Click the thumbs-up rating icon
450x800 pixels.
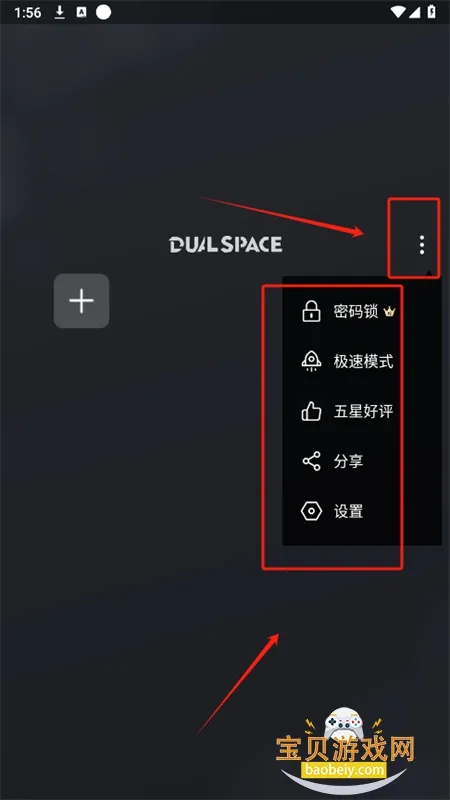tap(311, 411)
